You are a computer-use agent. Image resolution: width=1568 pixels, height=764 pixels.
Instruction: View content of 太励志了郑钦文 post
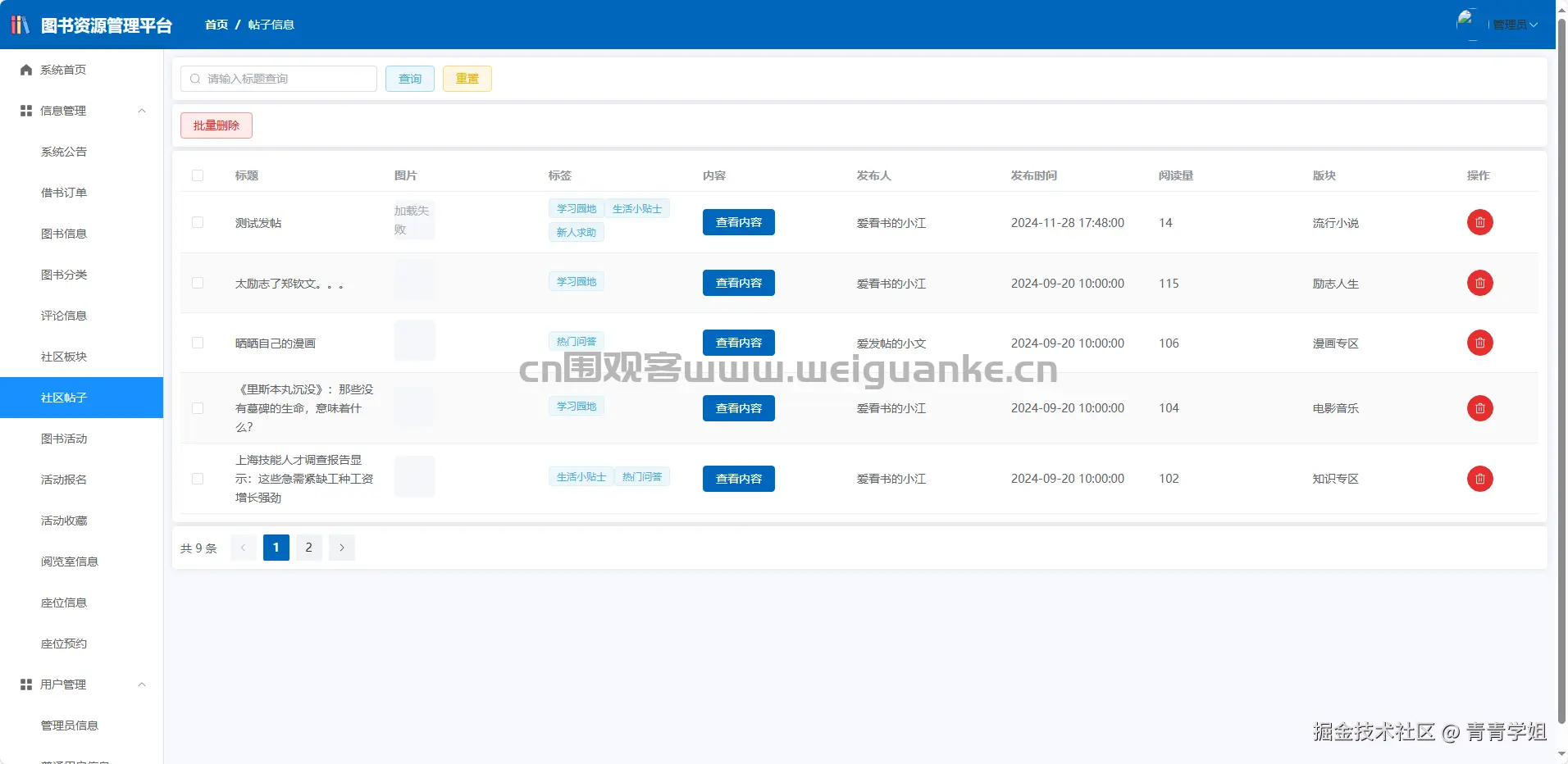[x=739, y=283]
